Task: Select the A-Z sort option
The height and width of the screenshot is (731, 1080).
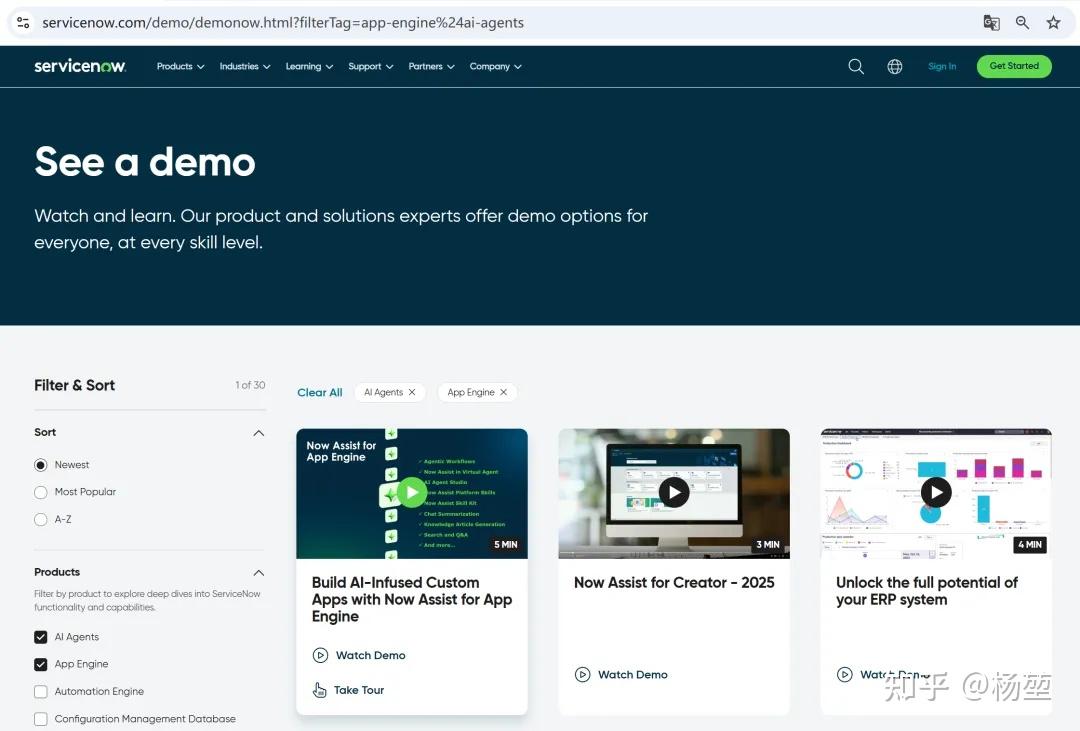Action: [x=41, y=519]
